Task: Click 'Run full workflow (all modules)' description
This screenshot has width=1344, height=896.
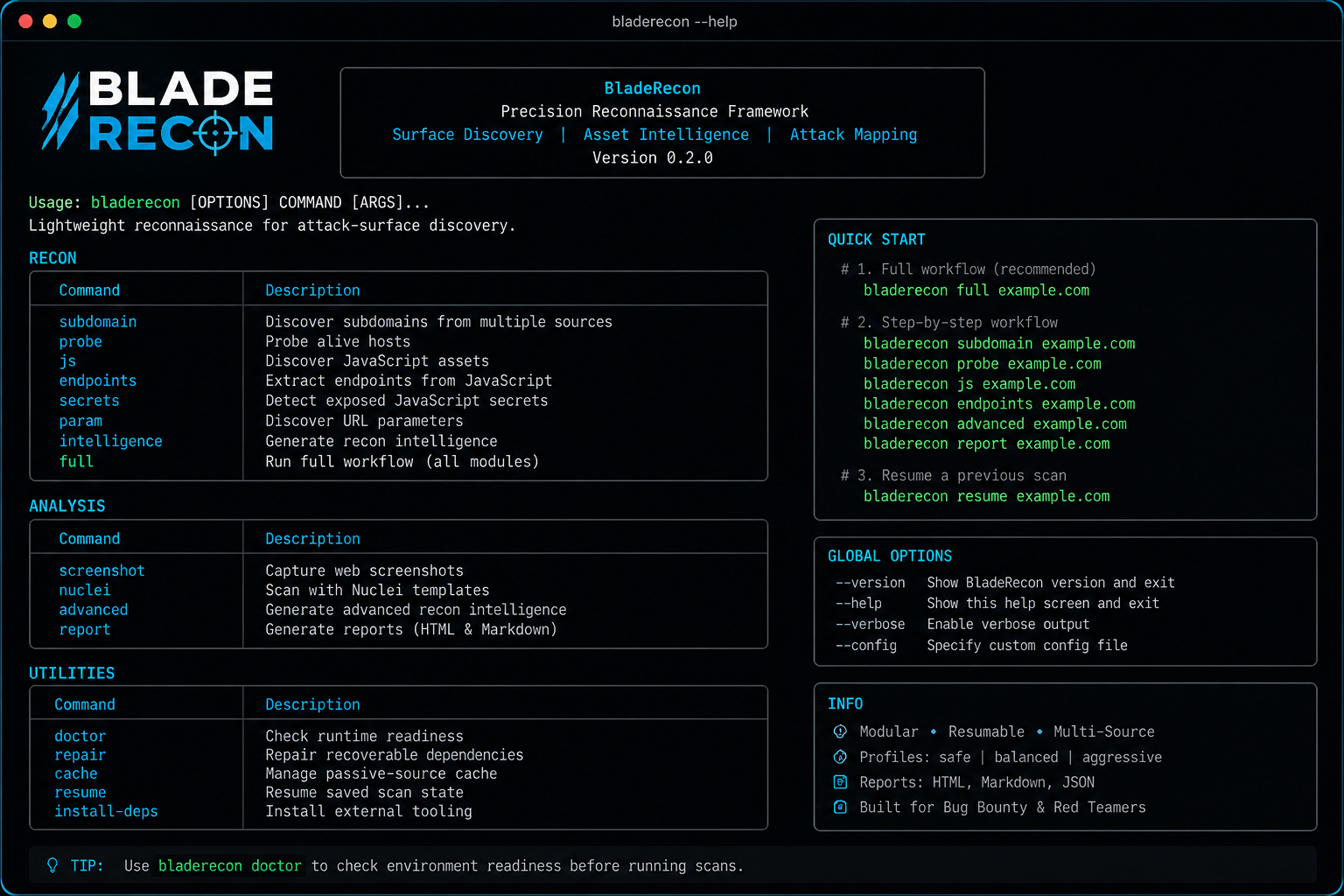Action: [x=402, y=461]
